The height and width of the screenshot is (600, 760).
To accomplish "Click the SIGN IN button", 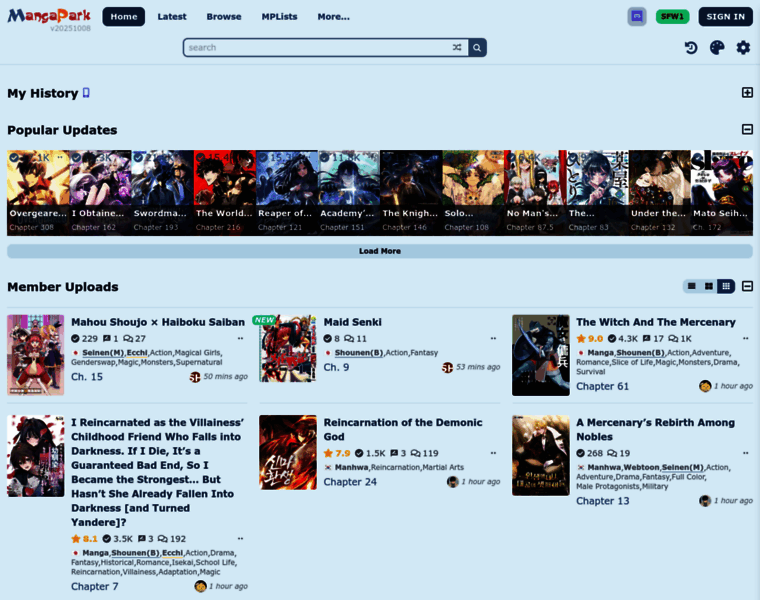I will point(725,16).
